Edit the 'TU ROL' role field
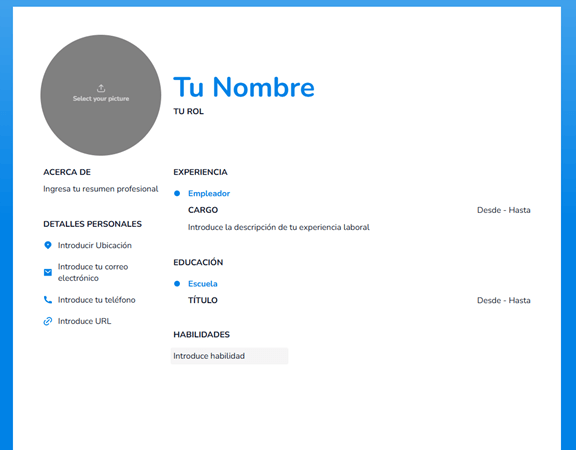576x450 pixels. (188, 111)
